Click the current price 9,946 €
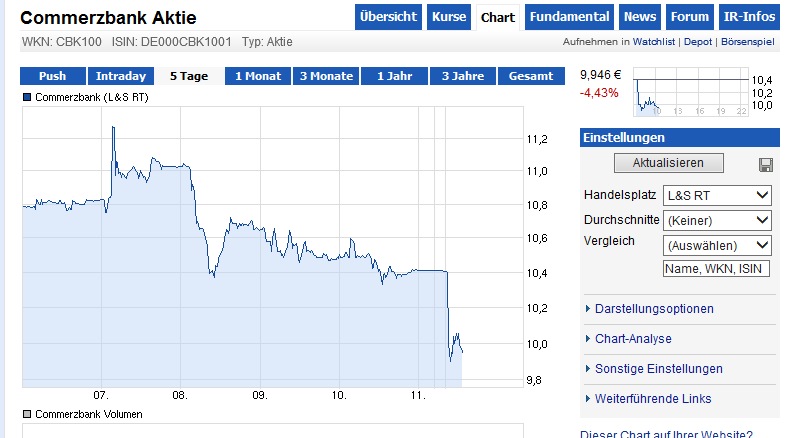Image resolution: width=794 pixels, height=438 pixels. (601, 75)
